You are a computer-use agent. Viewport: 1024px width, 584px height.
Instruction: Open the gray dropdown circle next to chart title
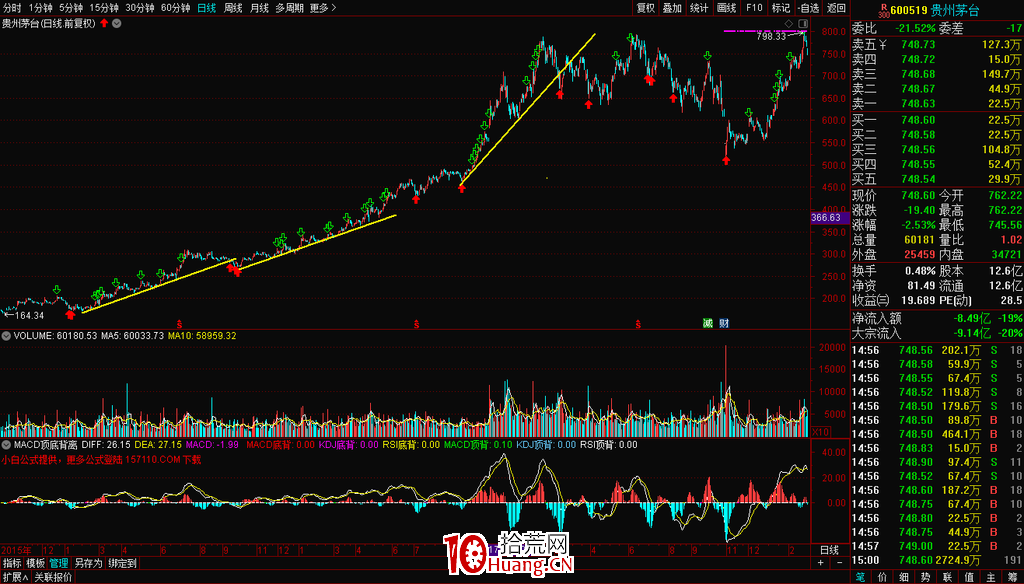[x=117, y=23]
